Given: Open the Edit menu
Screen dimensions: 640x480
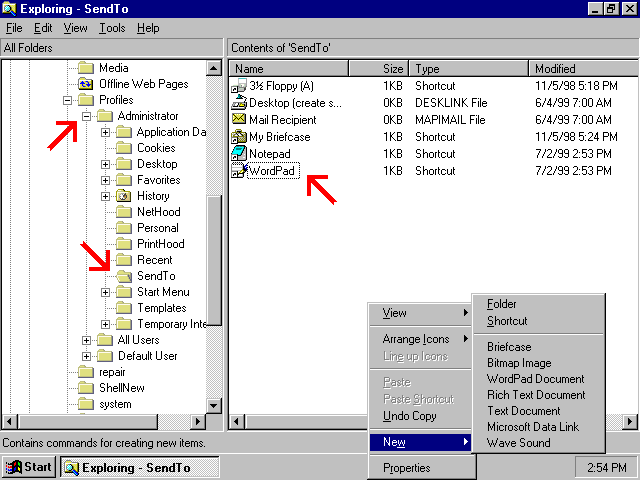Looking at the screenshot, I should [x=43, y=28].
